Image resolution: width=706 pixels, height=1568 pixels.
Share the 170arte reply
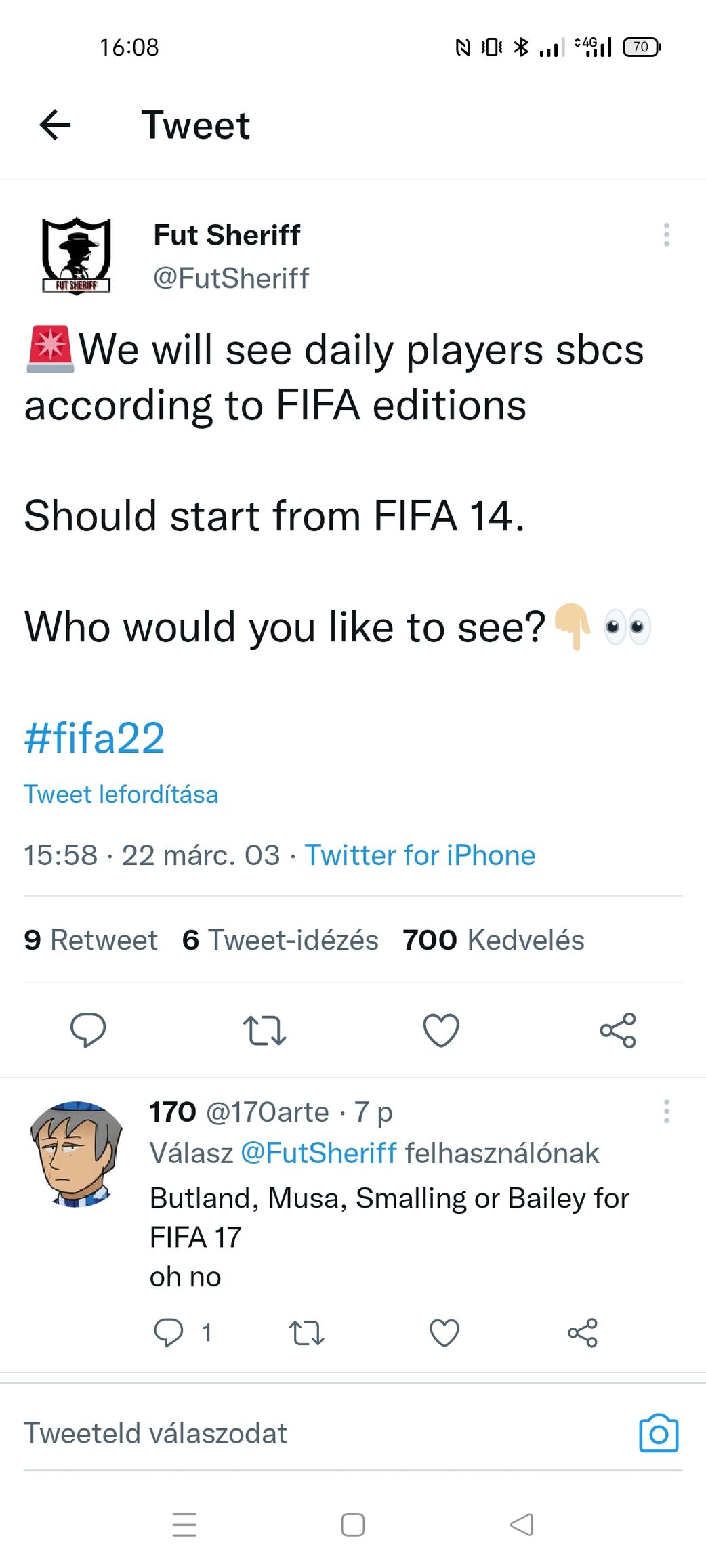(x=583, y=1332)
